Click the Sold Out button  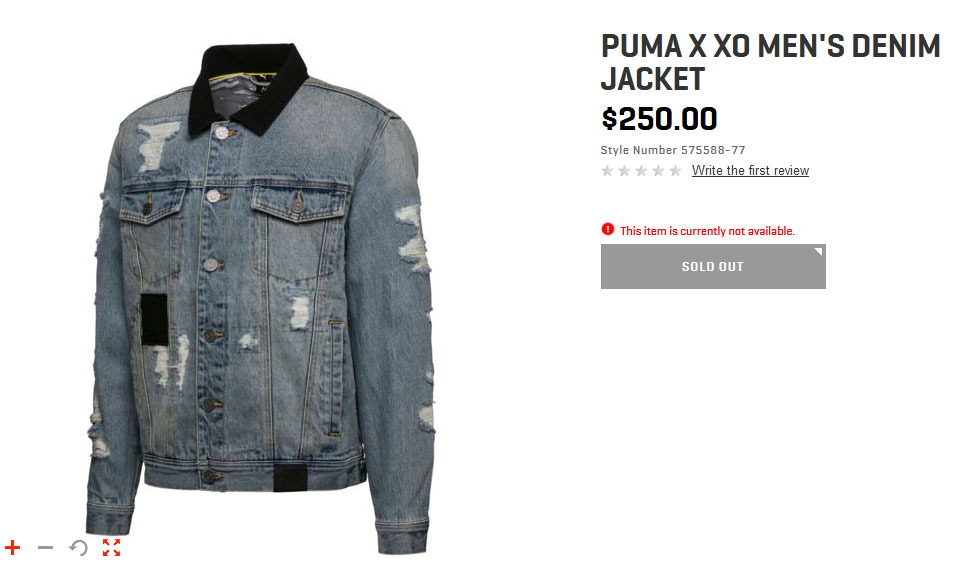[713, 267]
